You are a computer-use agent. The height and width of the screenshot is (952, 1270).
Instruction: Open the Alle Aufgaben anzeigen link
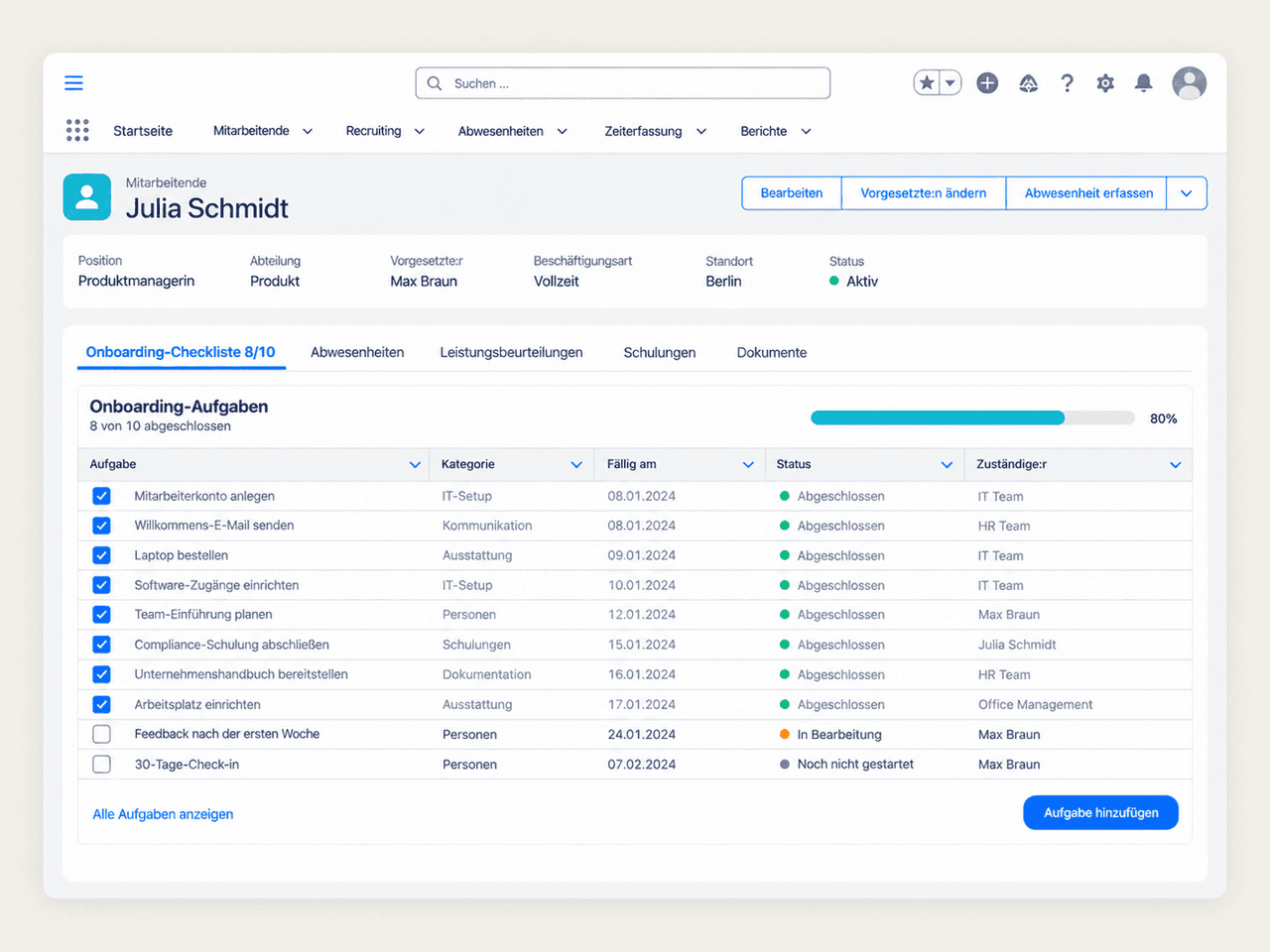click(x=163, y=814)
